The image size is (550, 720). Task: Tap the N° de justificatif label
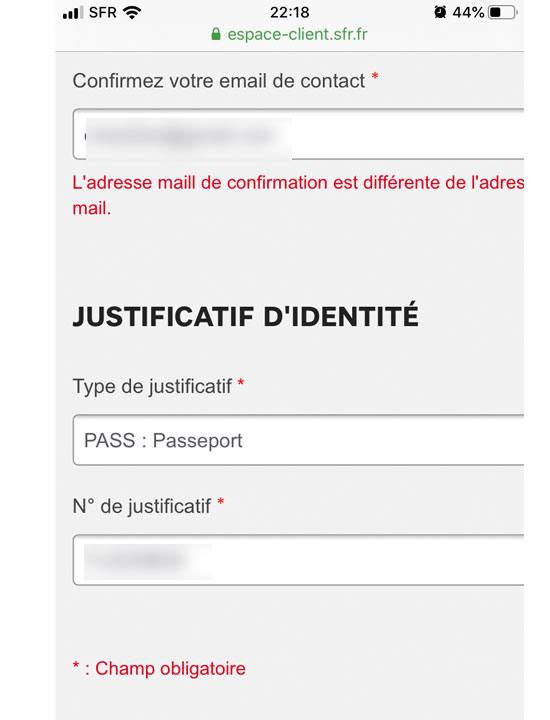pos(142,506)
